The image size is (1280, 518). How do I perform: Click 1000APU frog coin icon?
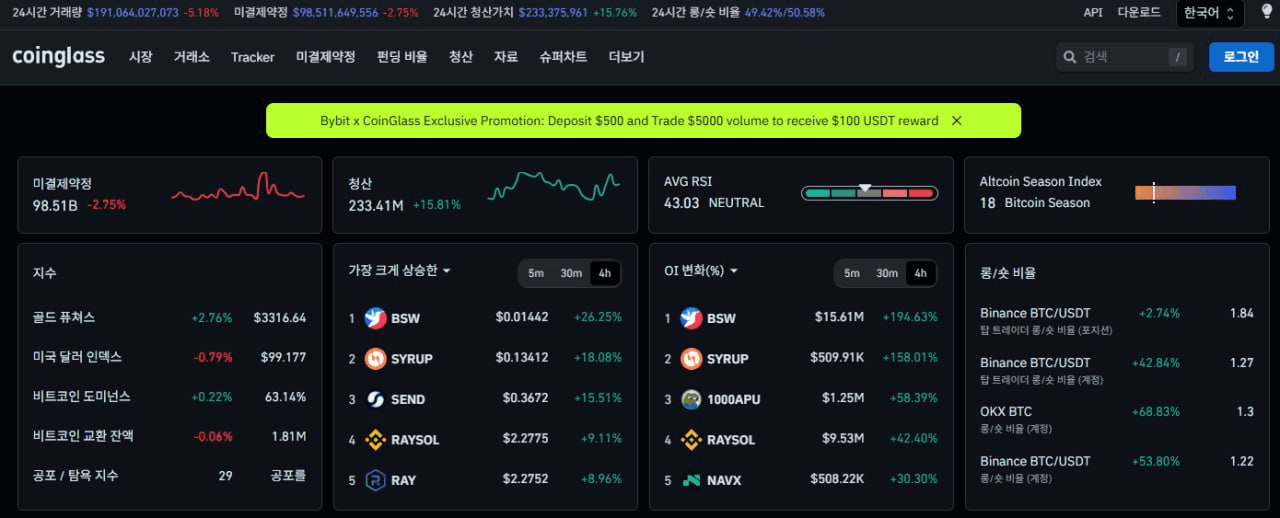691,399
